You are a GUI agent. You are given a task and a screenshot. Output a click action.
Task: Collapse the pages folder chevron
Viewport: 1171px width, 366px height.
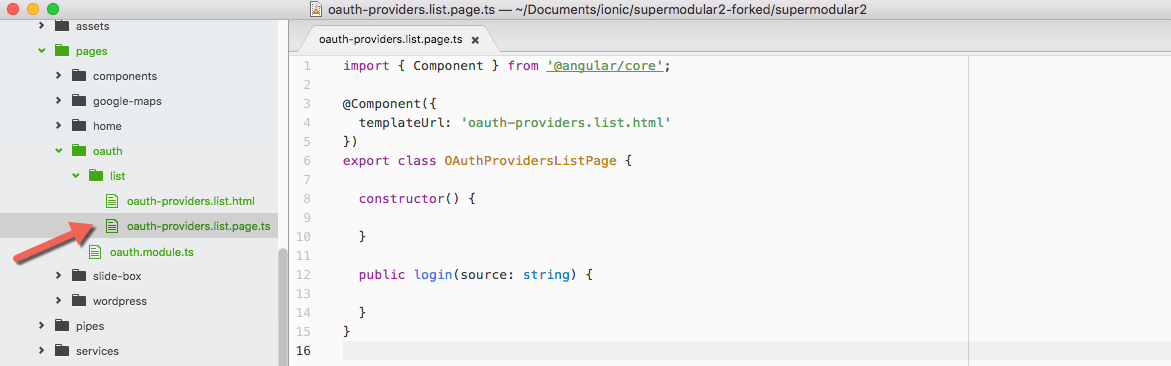[x=41, y=51]
